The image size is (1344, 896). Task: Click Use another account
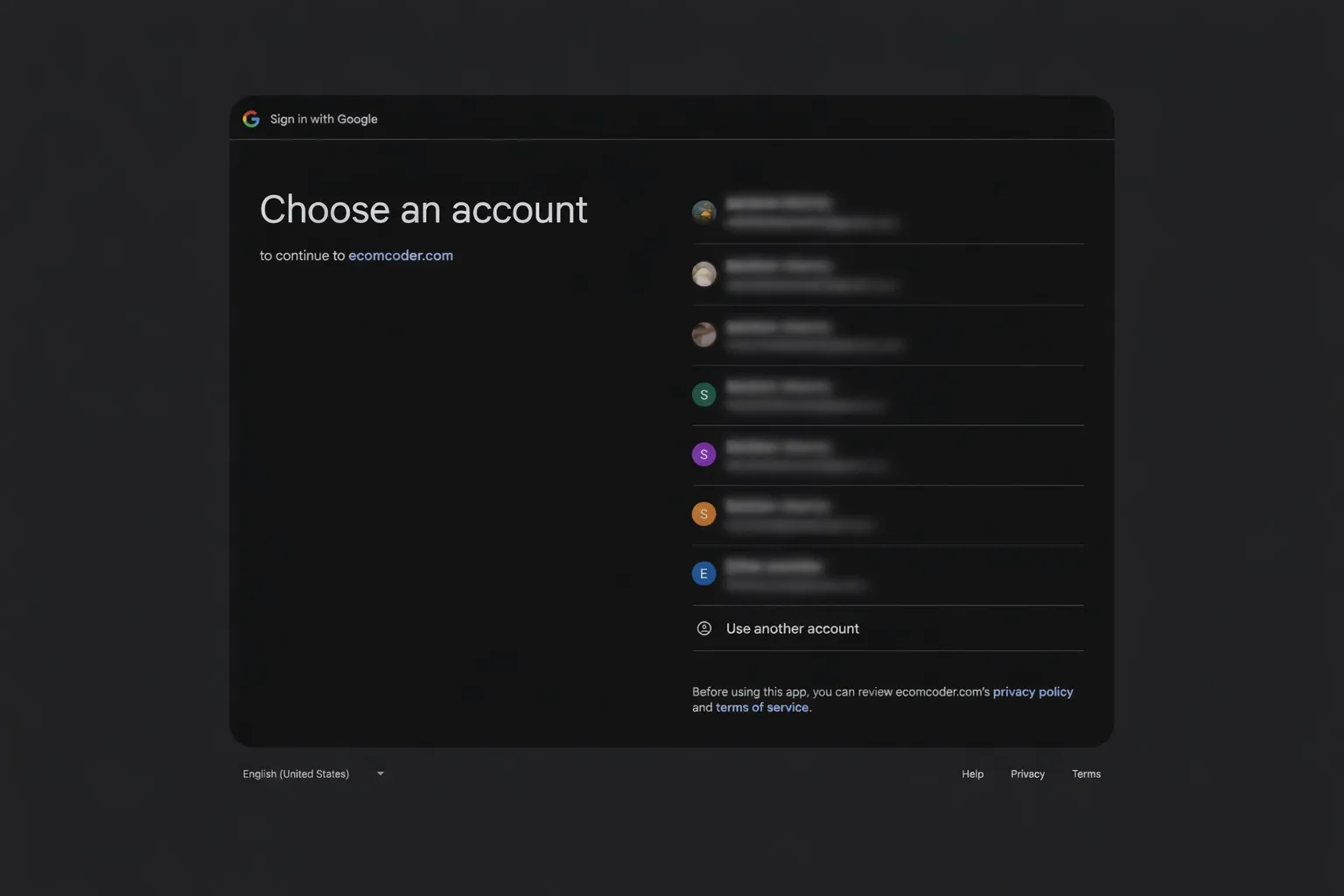(x=792, y=627)
